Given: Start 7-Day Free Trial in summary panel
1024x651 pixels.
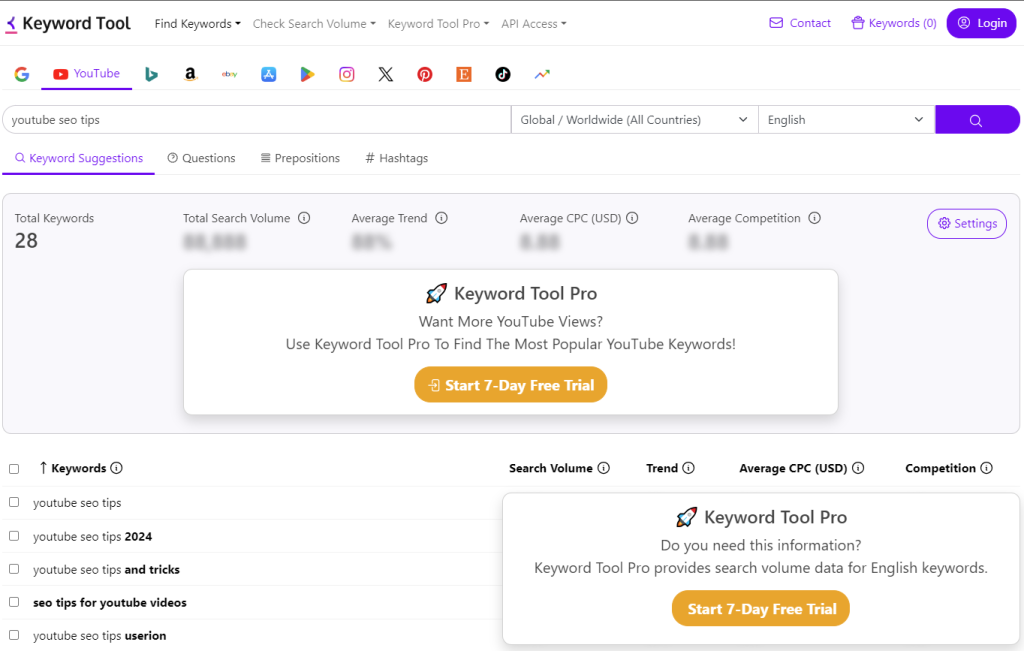Looking at the screenshot, I should (511, 385).
